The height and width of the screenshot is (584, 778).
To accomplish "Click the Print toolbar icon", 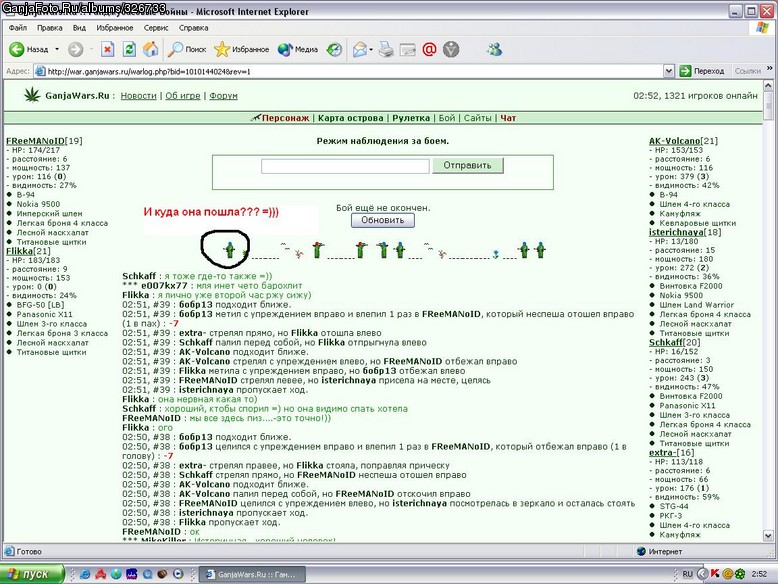I will tap(386, 49).
